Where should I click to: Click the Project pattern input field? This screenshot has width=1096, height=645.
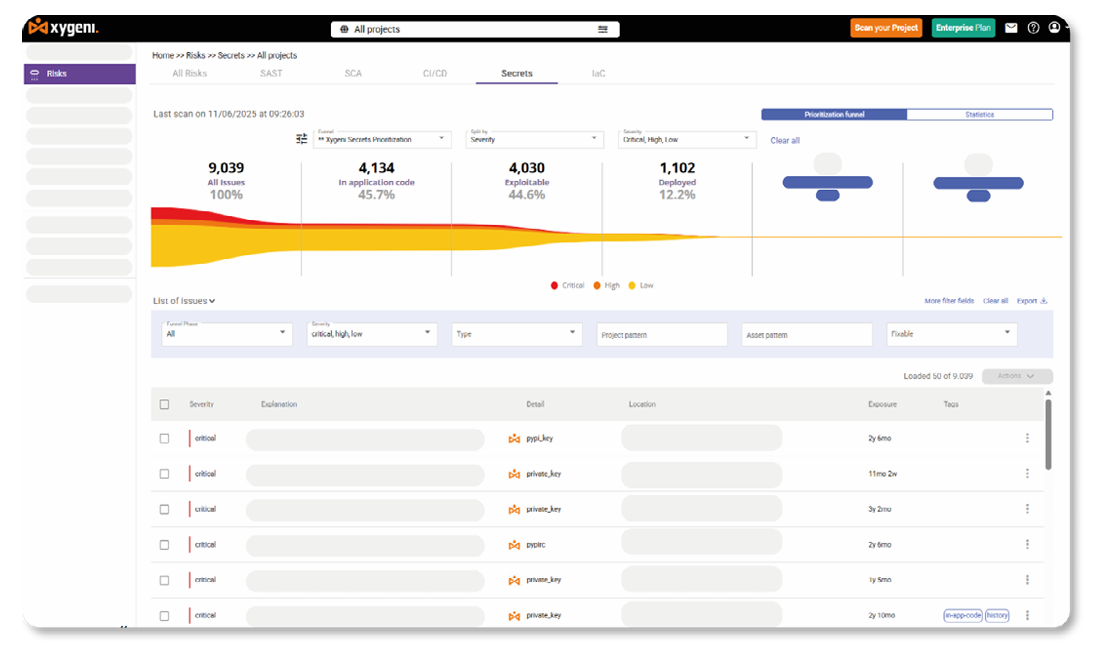[661, 335]
